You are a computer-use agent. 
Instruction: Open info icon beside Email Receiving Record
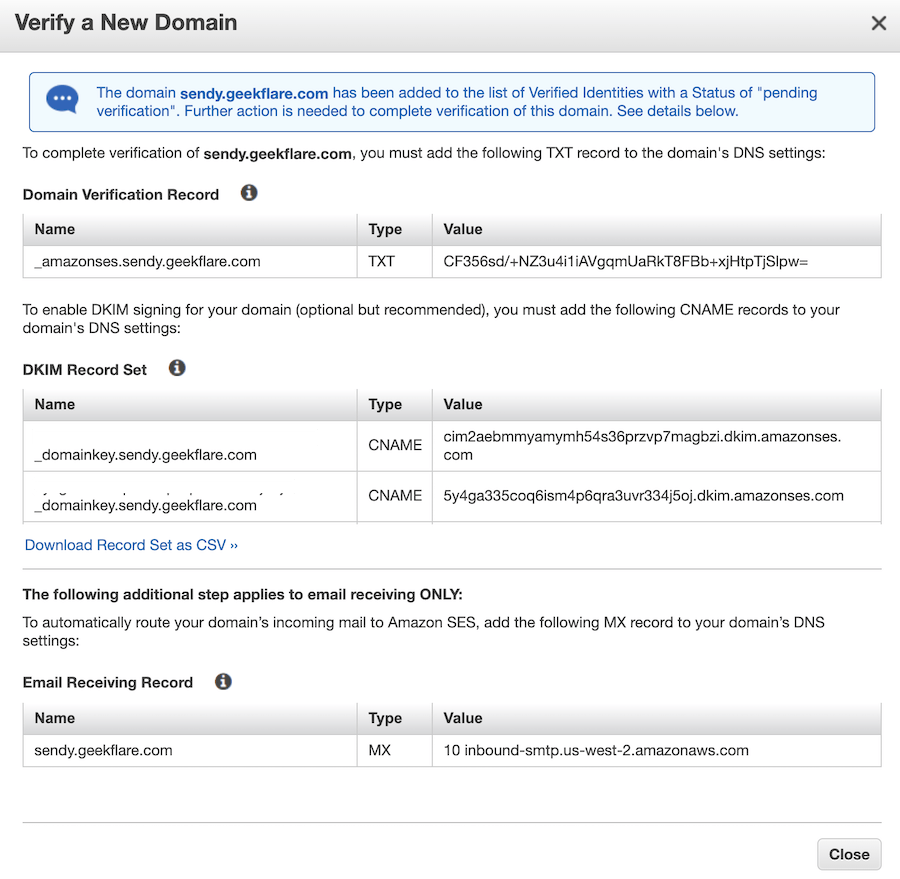(x=223, y=681)
